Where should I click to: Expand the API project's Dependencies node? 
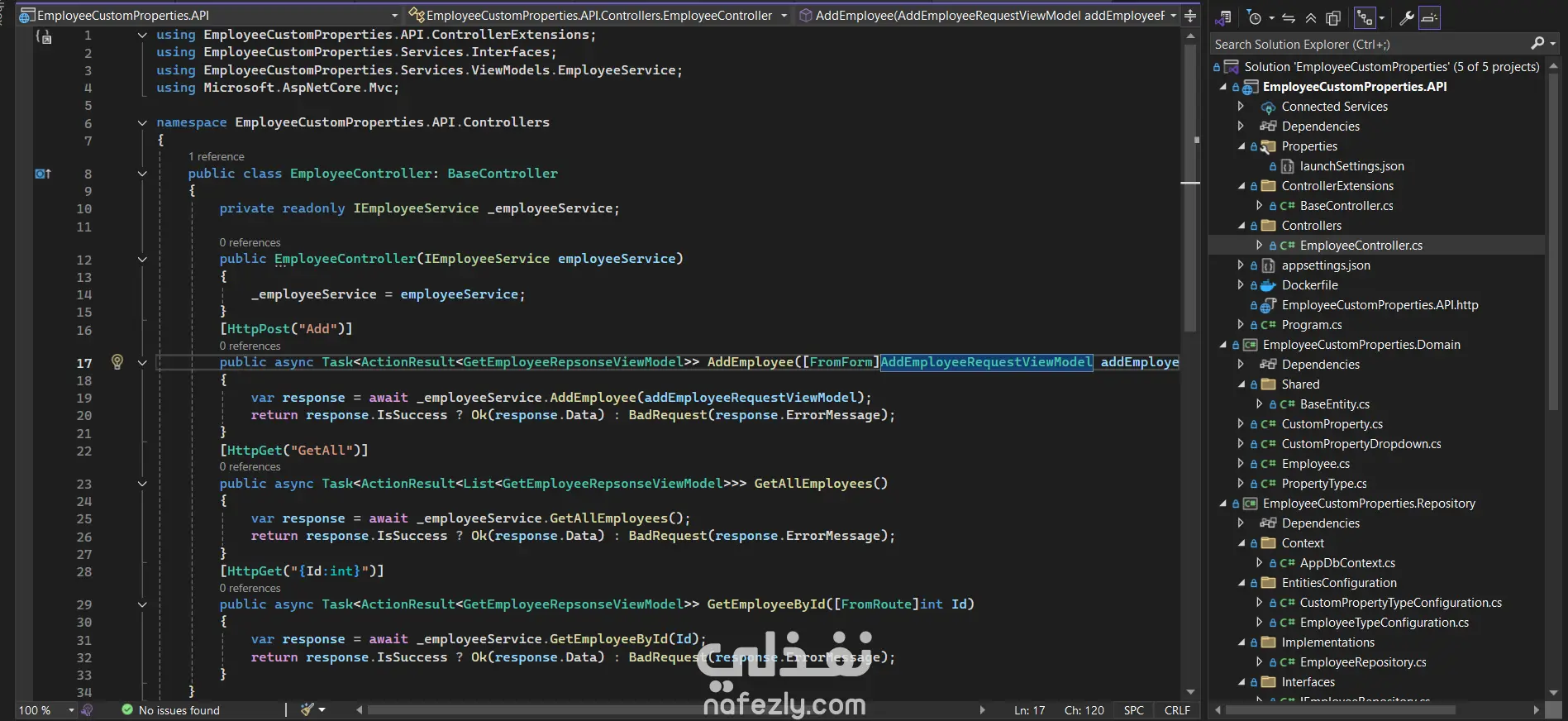1241,127
